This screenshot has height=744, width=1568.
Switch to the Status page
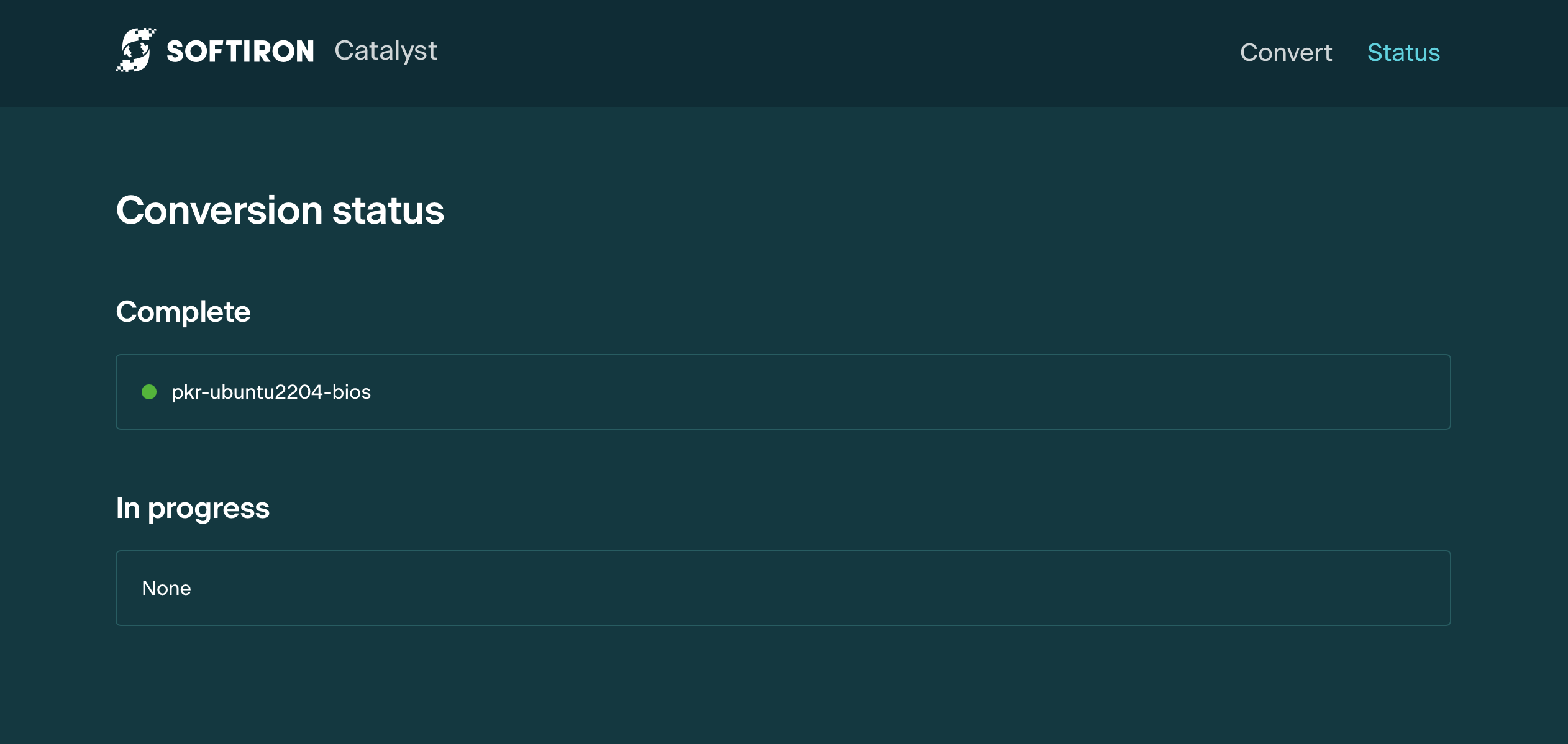coord(1403,53)
